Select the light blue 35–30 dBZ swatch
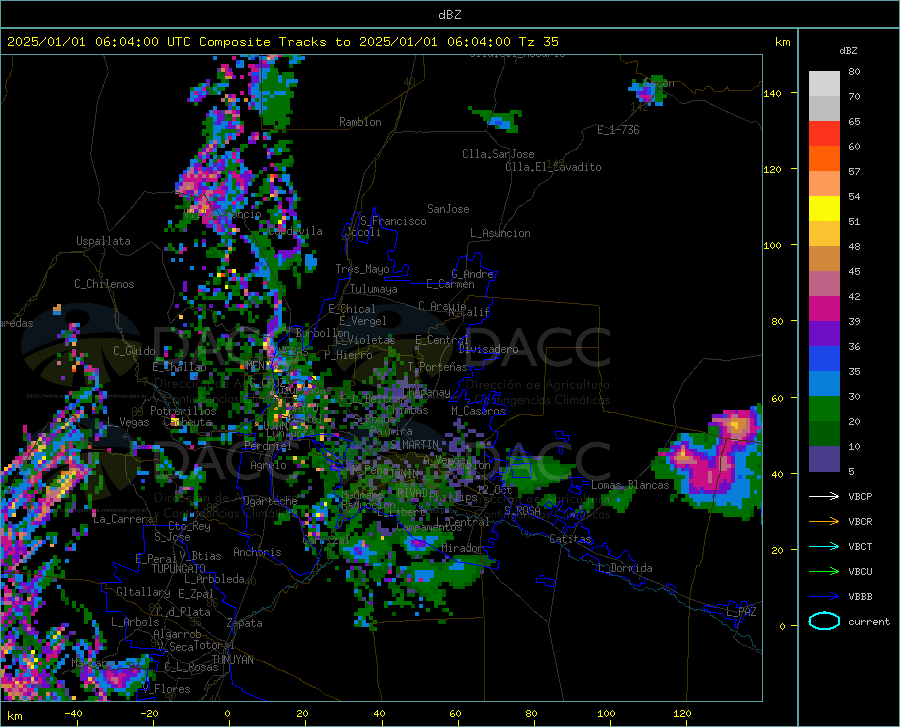The width and height of the screenshot is (900, 727). pyautogui.click(x=824, y=384)
